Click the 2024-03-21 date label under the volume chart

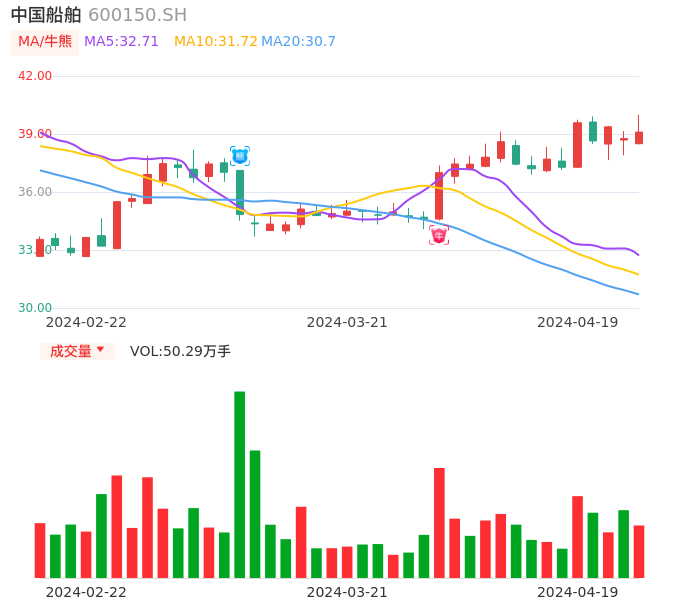click(347, 592)
